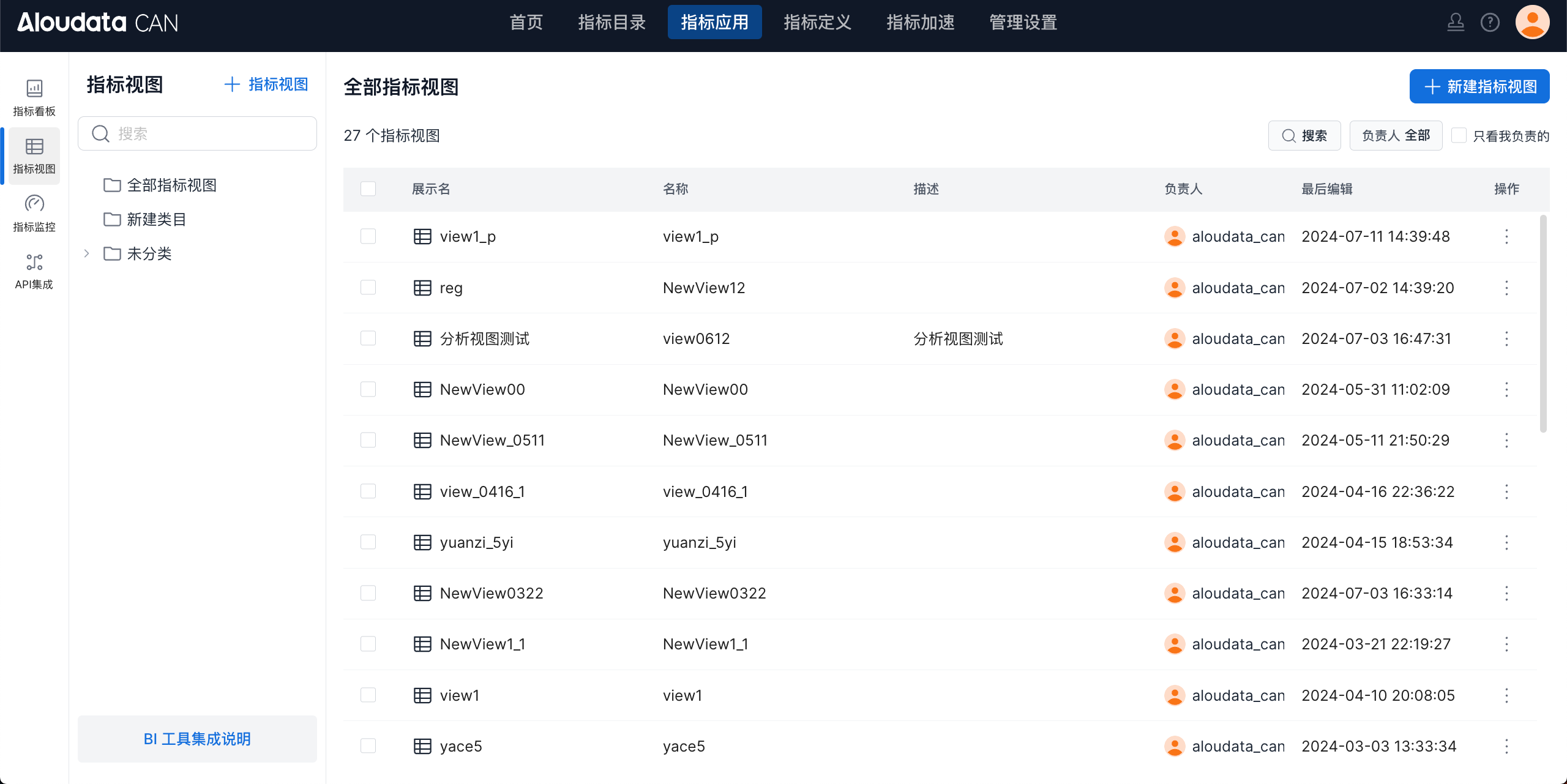The image size is (1567, 784).
Task: Expand the 未分类 folder tree node
Action: [87, 253]
